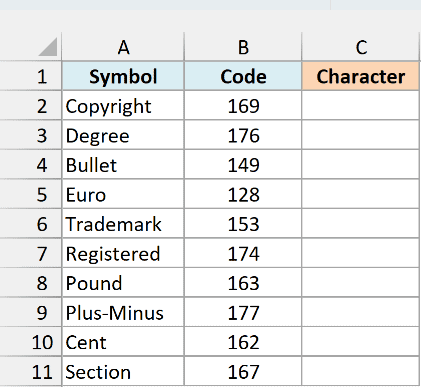Image resolution: width=421 pixels, height=387 pixels.
Task: Select the Registered cell
Action: coord(123,253)
